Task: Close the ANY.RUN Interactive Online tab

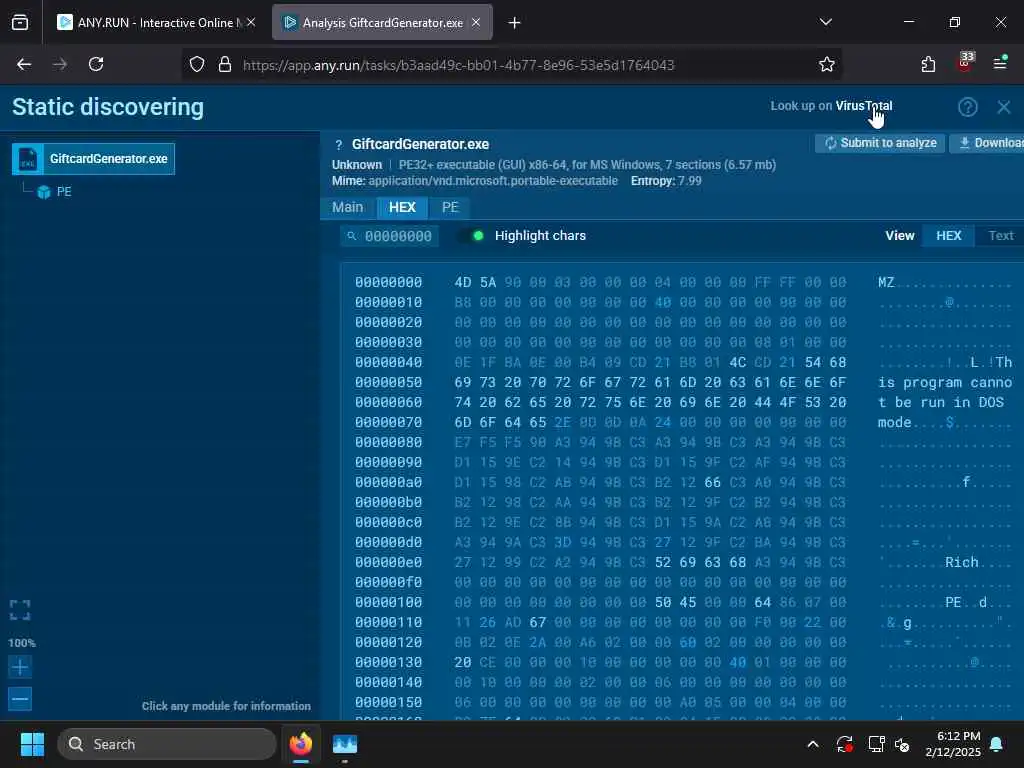Action: (251, 23)
